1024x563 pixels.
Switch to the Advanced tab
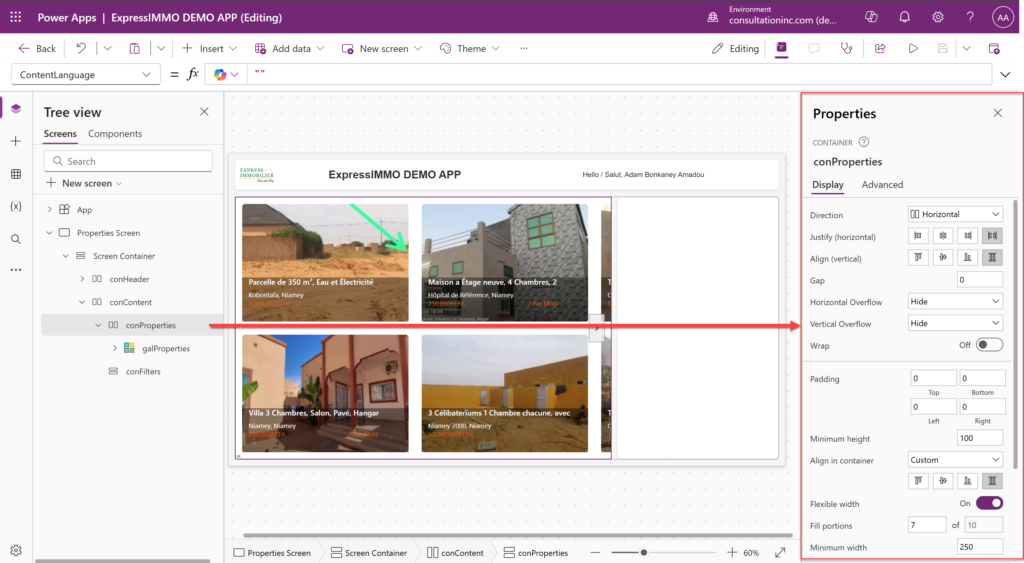[x=882, y=185]
